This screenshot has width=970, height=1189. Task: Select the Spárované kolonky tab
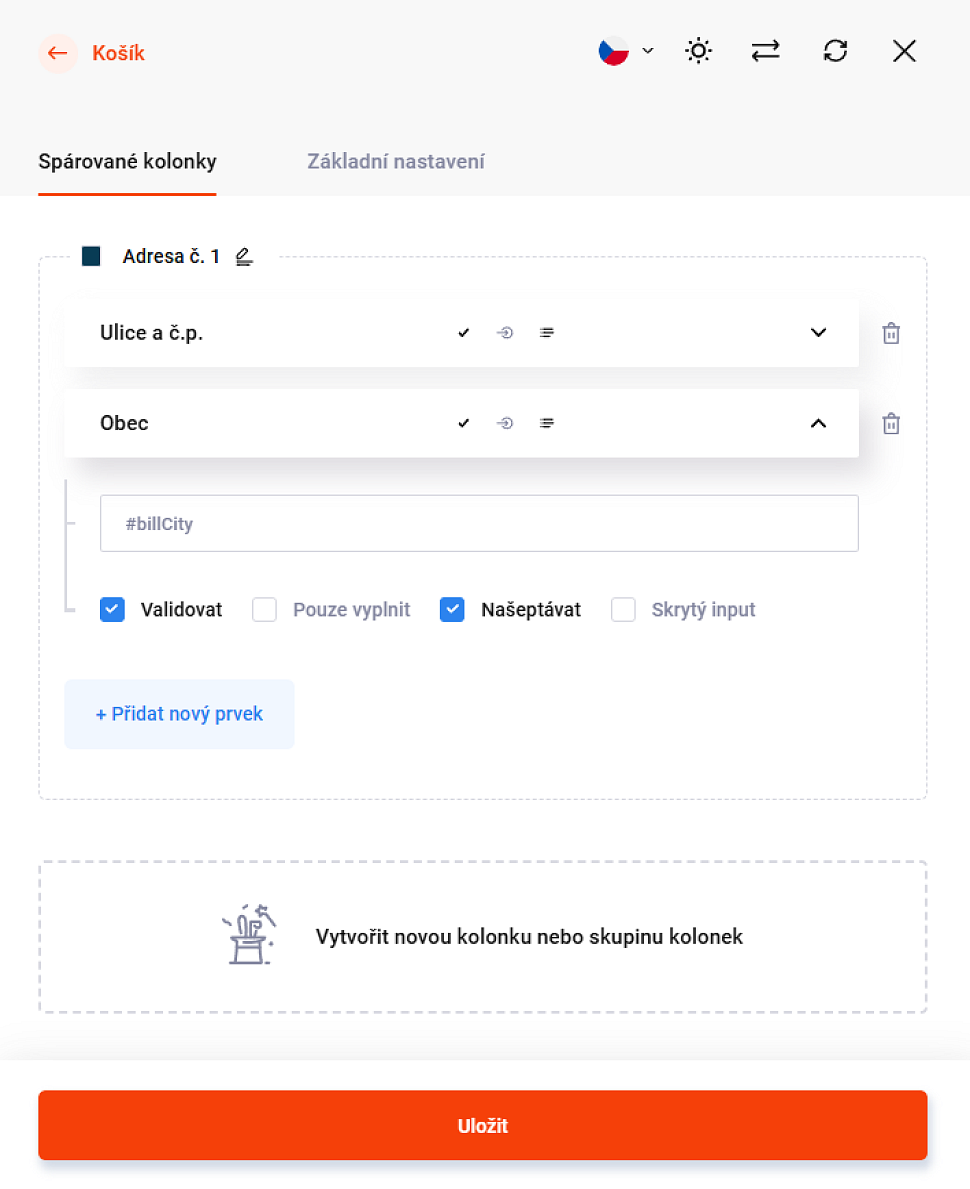tap(127, 161)
